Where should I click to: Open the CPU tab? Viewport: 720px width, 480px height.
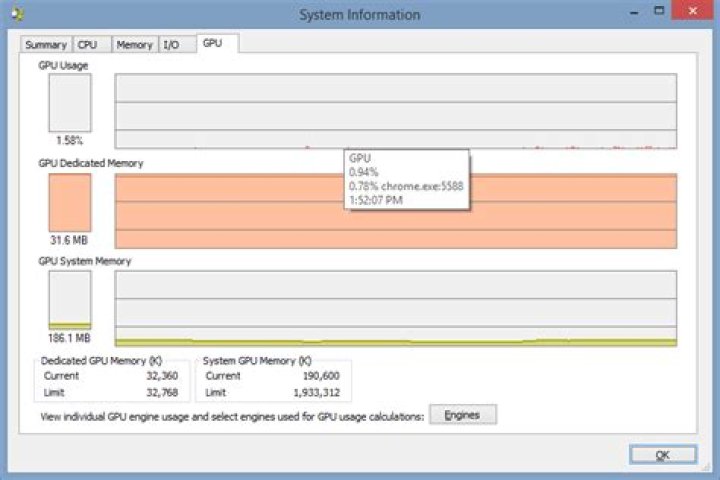92,45
